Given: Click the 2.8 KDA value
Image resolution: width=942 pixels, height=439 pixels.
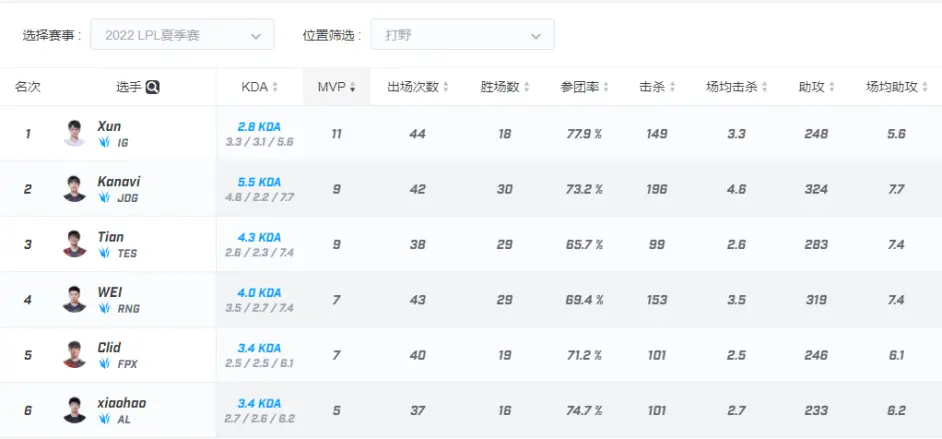Looking at the screenshot, I should pyautogui.click(x=260, y=127).
